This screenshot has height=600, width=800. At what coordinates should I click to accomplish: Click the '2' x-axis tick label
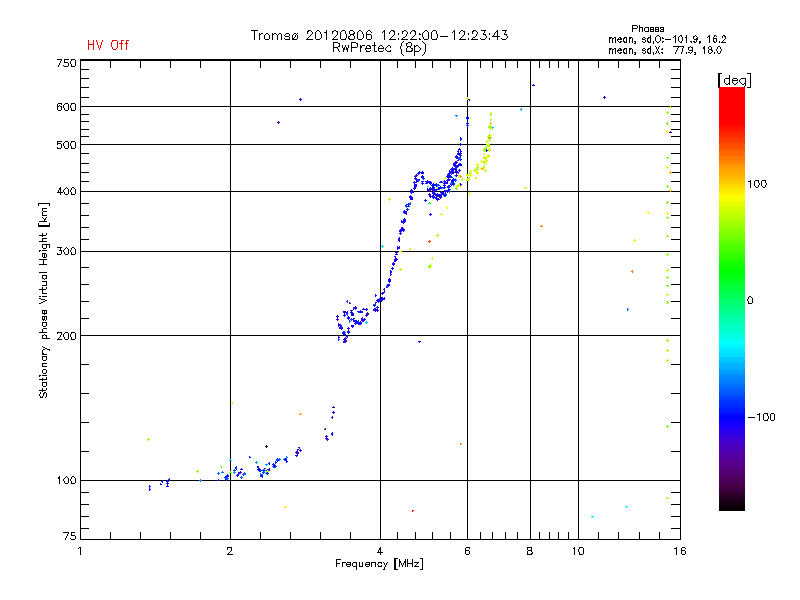[x=230, y=551]
